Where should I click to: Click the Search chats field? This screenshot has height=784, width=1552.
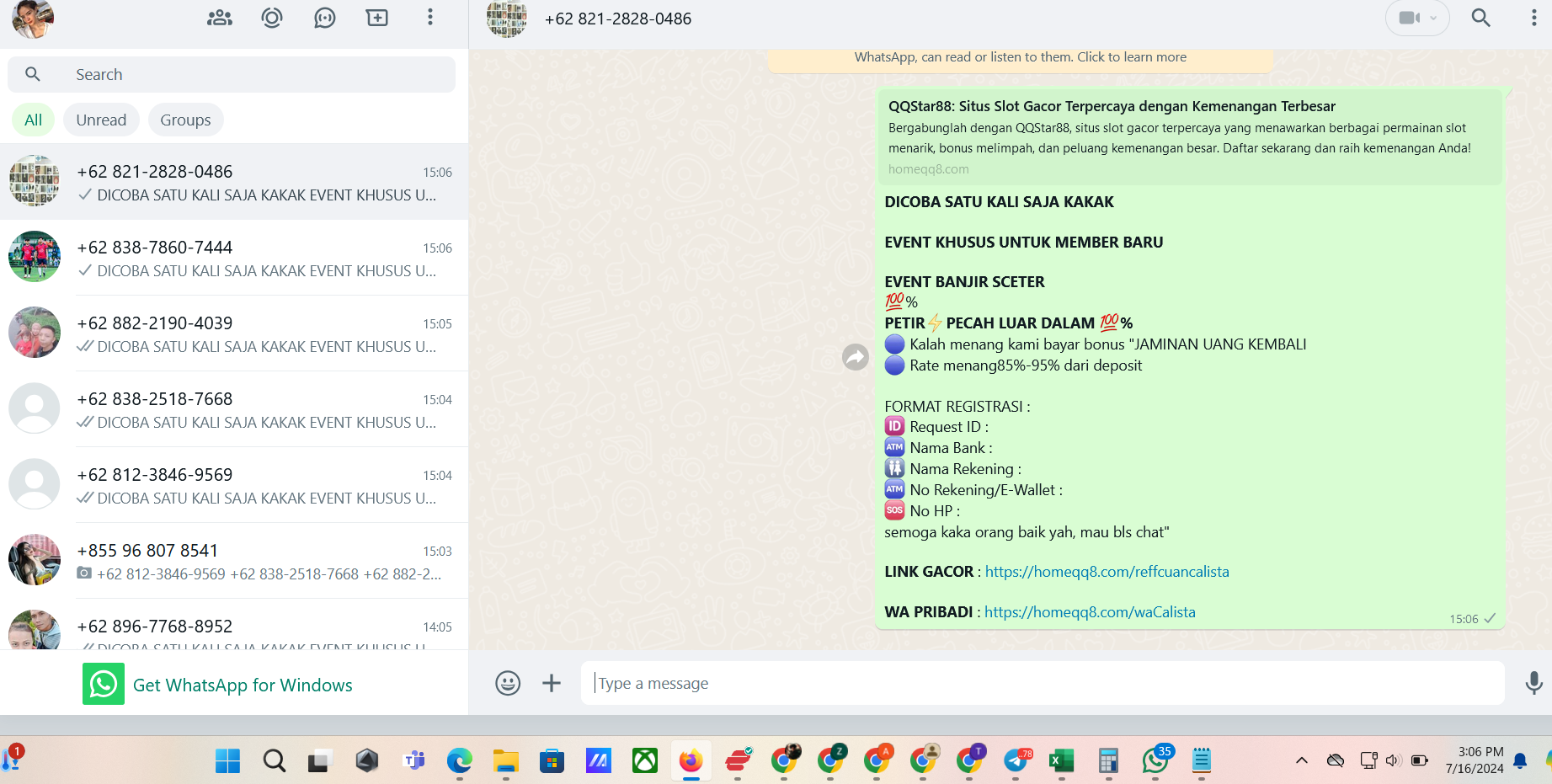(232, 74)
